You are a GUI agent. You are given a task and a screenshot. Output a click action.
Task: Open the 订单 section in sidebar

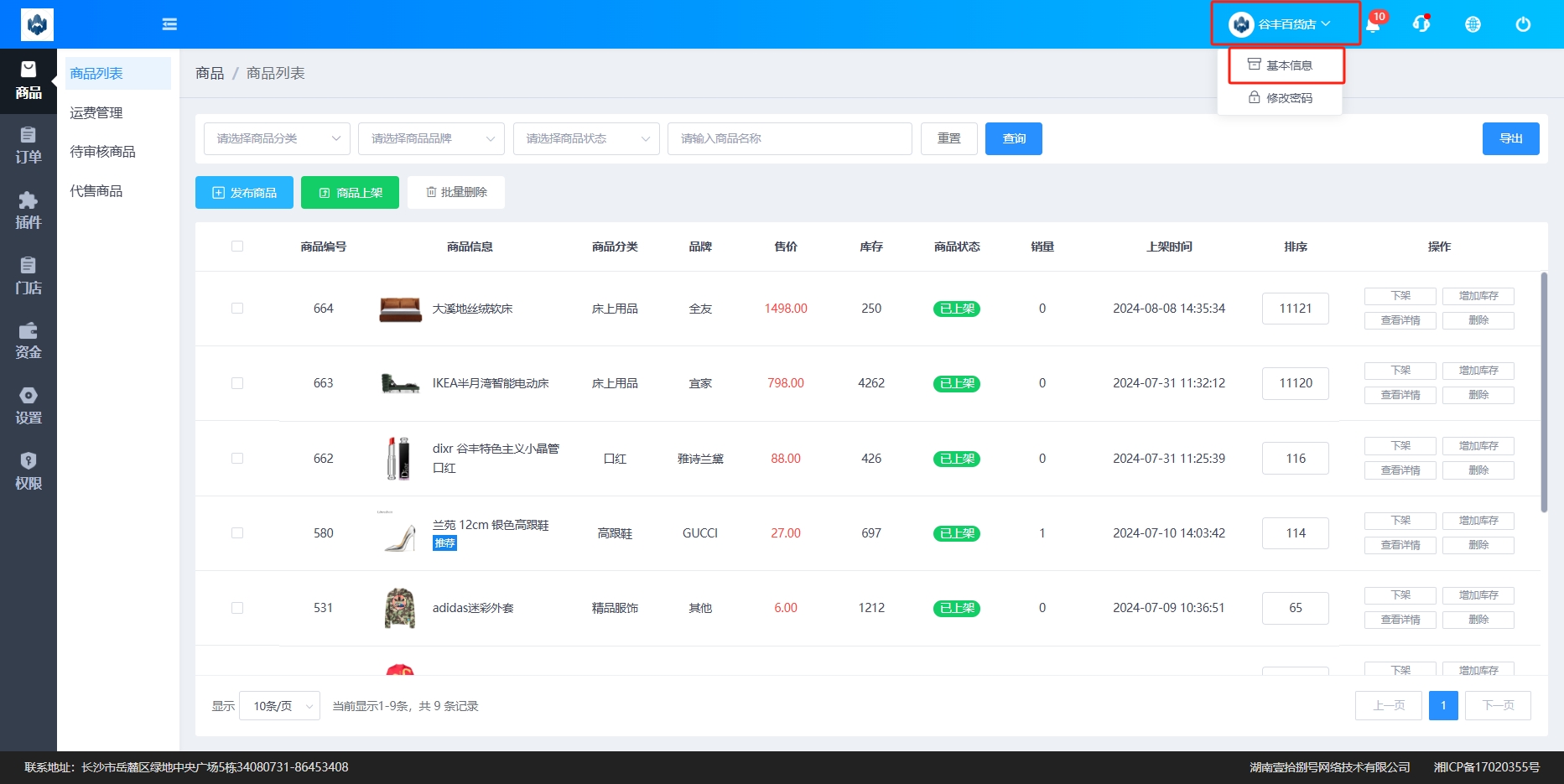[x=29, y=145]
